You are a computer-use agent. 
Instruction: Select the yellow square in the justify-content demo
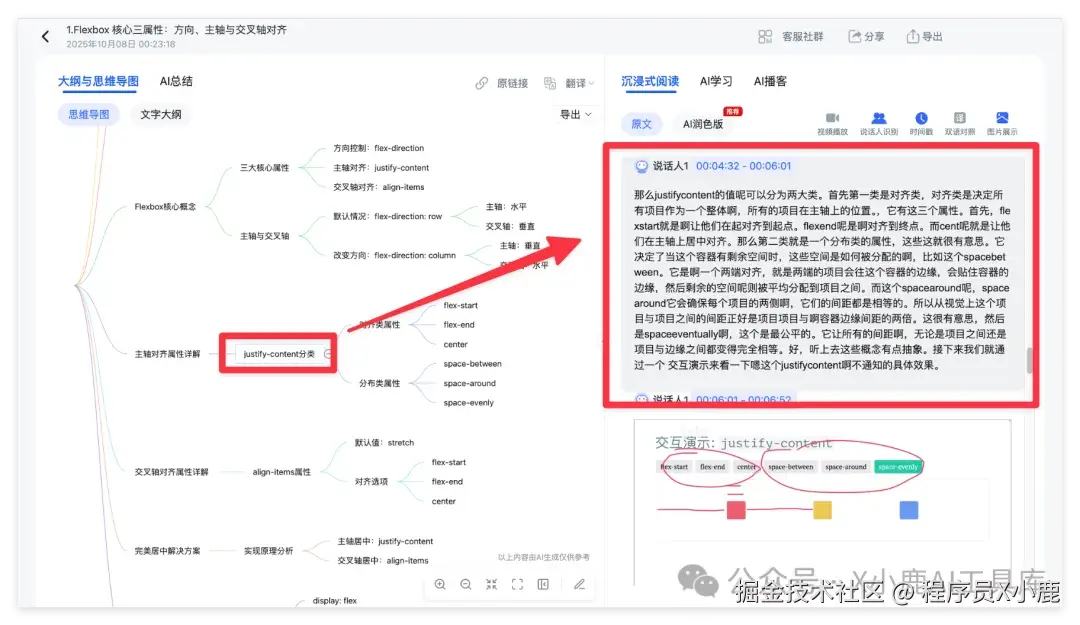click(x=822, y=510)
